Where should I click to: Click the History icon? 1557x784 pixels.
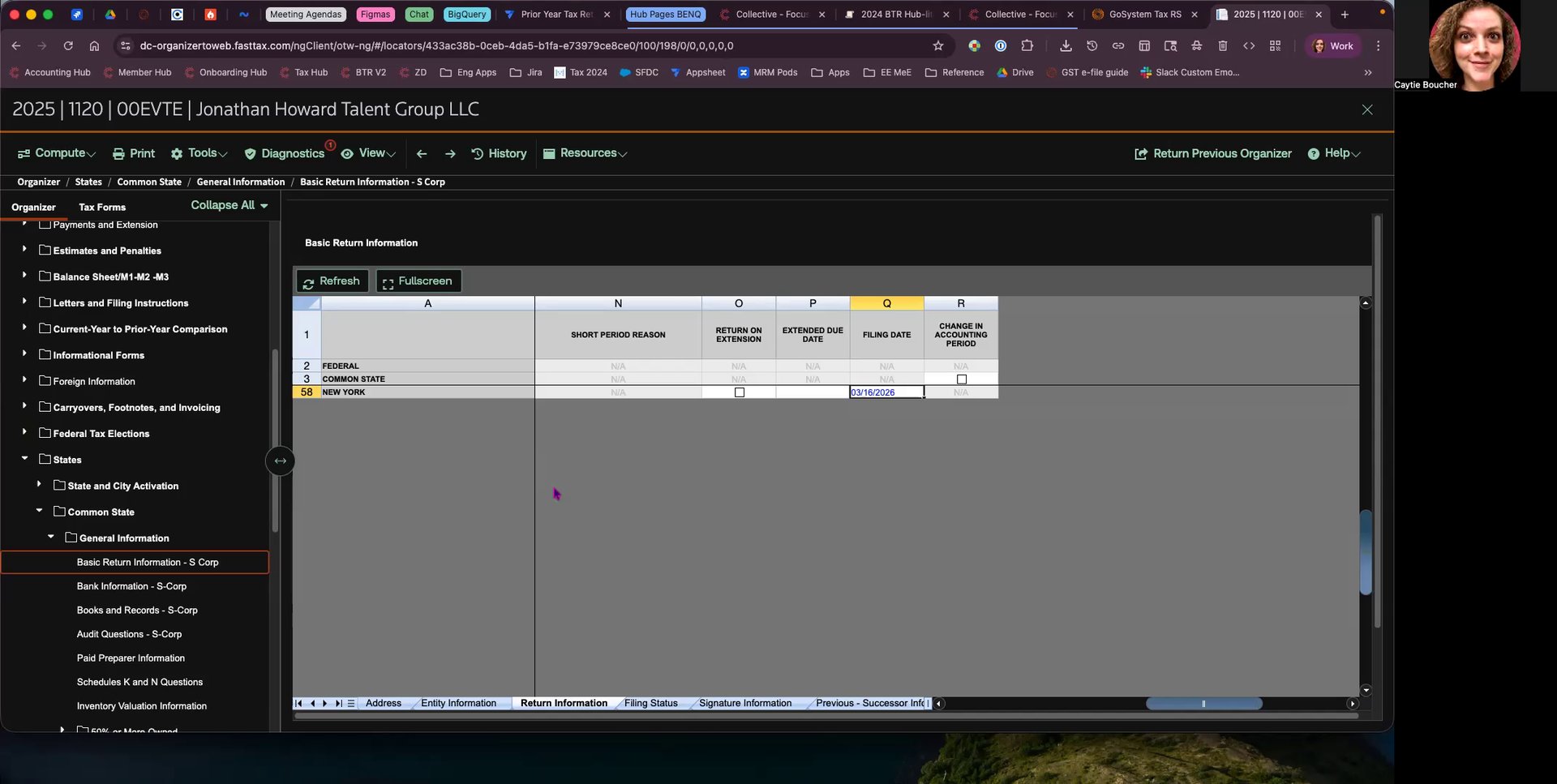478,153
